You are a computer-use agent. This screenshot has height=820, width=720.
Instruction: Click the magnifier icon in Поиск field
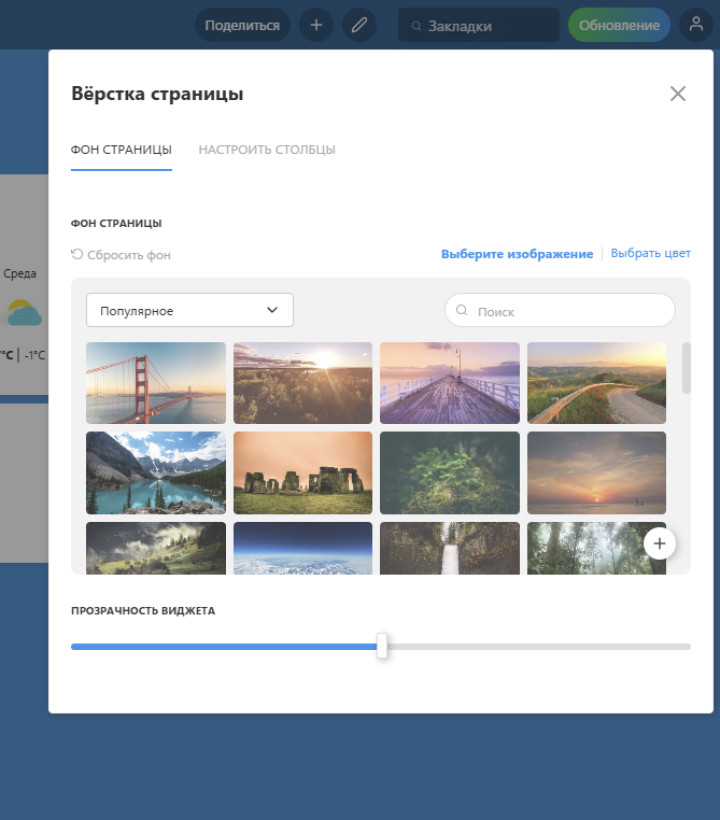tap(462, 311)
